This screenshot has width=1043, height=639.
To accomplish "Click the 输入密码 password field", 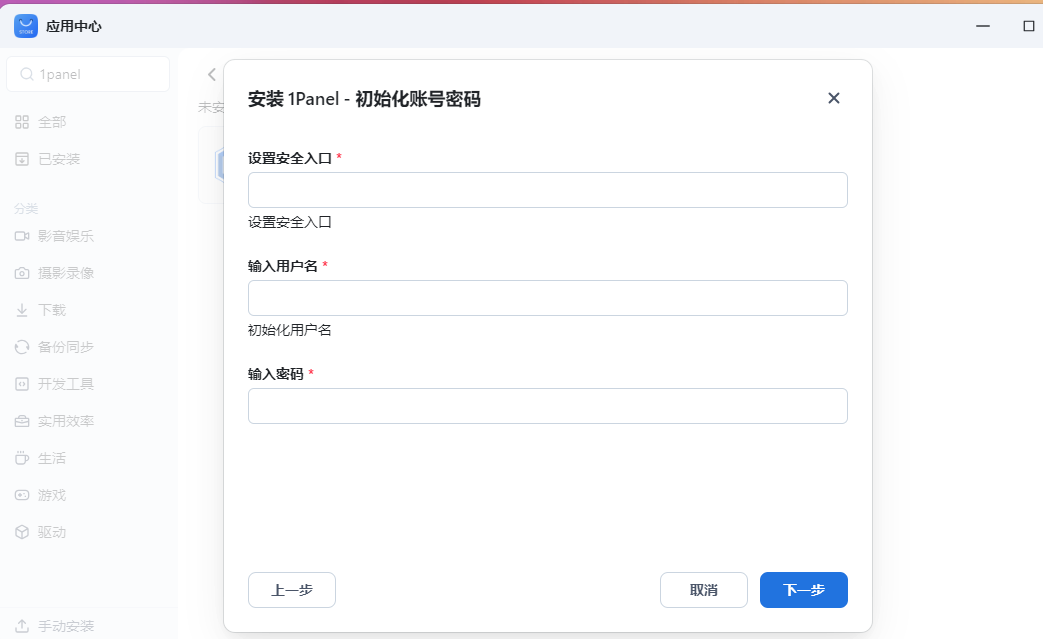I will tap(547, 406).
